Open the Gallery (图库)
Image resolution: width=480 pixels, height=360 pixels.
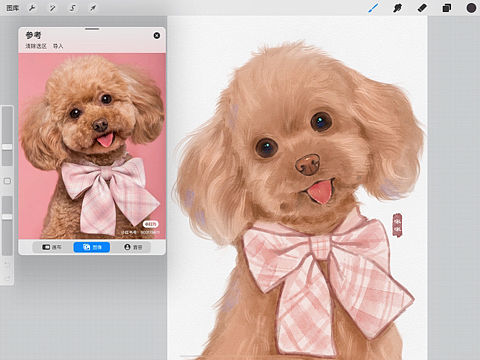click(13, 8)
